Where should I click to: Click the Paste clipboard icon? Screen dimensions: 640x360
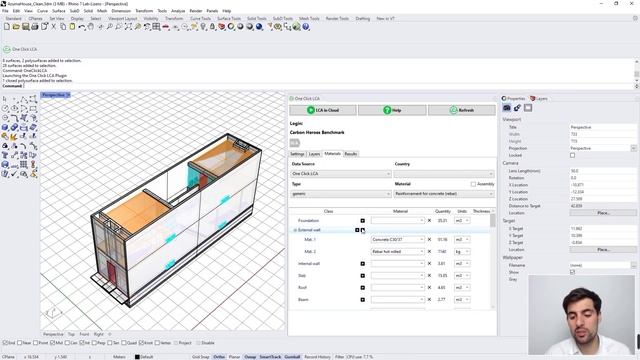(x=72, y=27)
